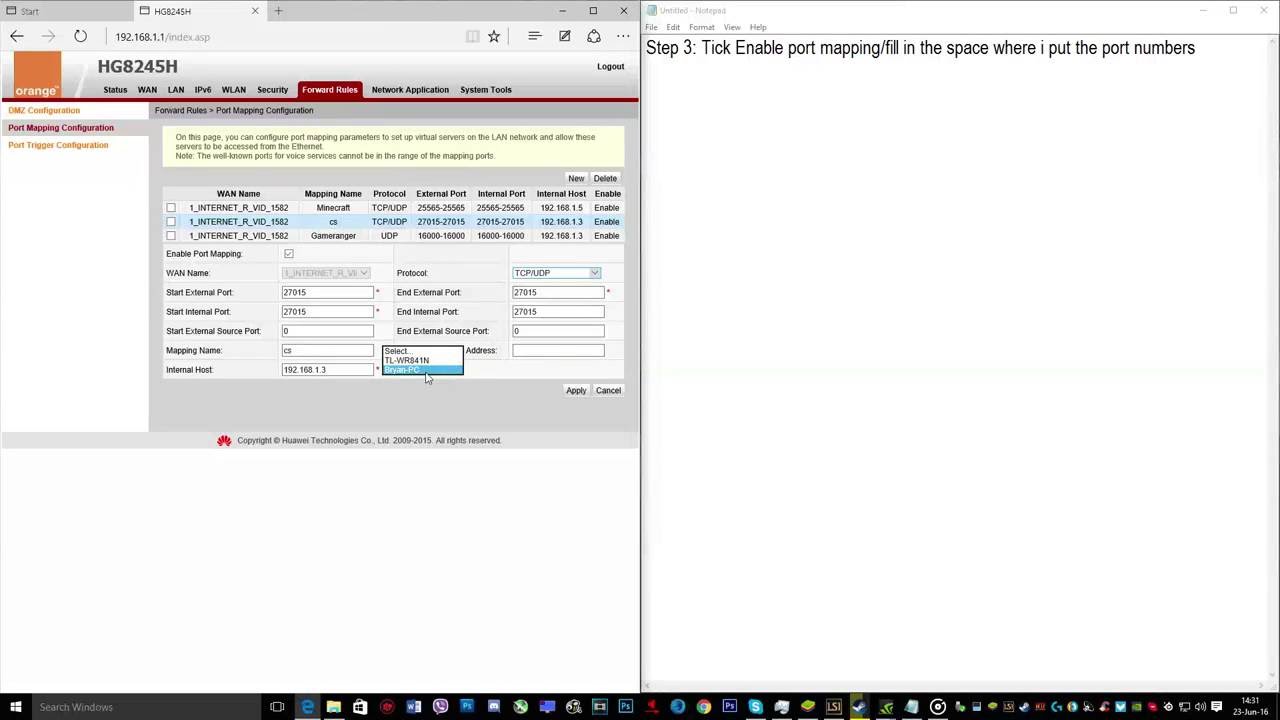The height and width of the screenshot is (720, 1280).
Task: Click the Make a Web Note icon
Action: (x=565, y=36)
